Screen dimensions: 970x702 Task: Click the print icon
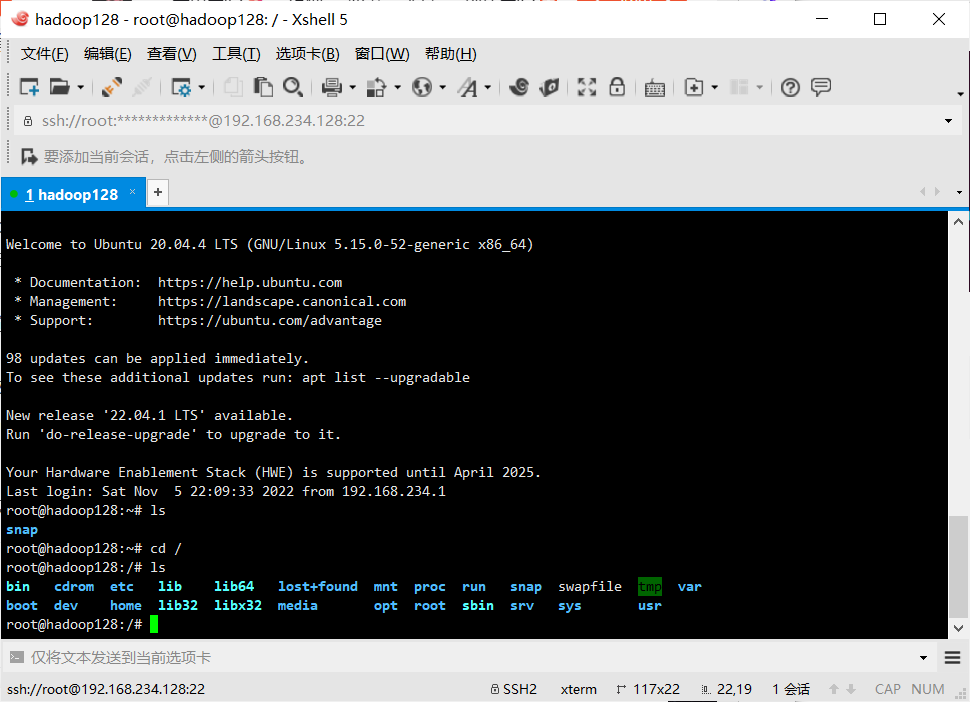point(332,87)
